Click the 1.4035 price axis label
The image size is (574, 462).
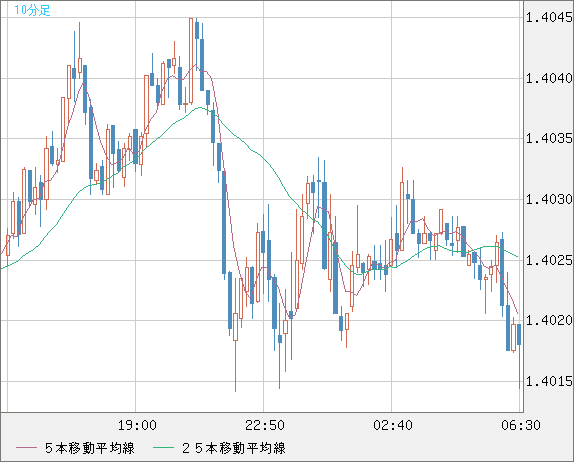(x=549, y=138)
